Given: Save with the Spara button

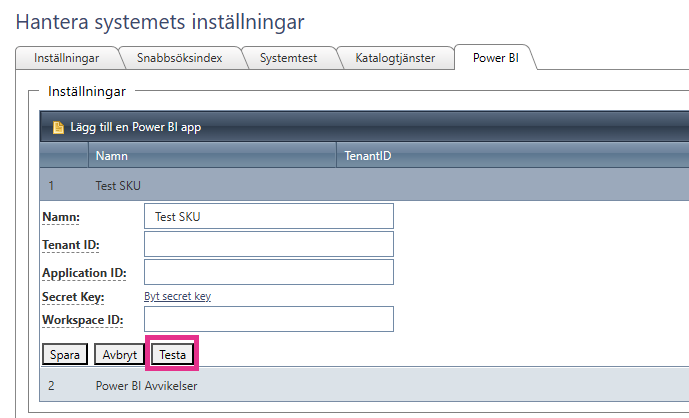Looking at the screenshot, I should pos(65,354).
